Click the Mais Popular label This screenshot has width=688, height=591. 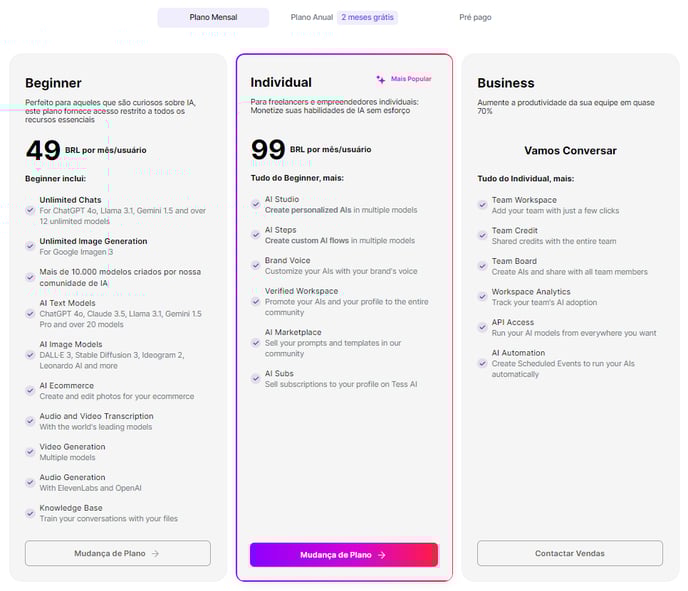pyautogui.click(x=411, y=79)
